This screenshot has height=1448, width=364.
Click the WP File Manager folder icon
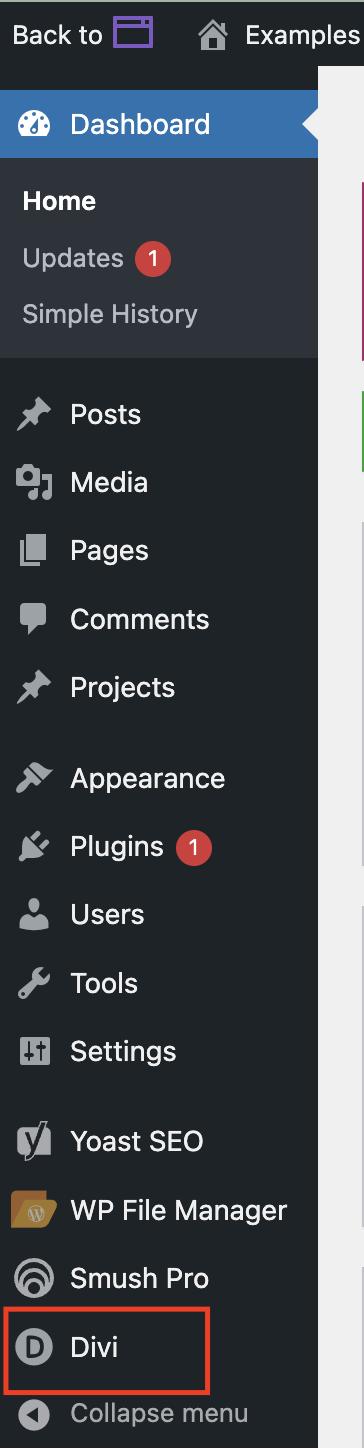pyautogui.click(x=34, y=1210)
